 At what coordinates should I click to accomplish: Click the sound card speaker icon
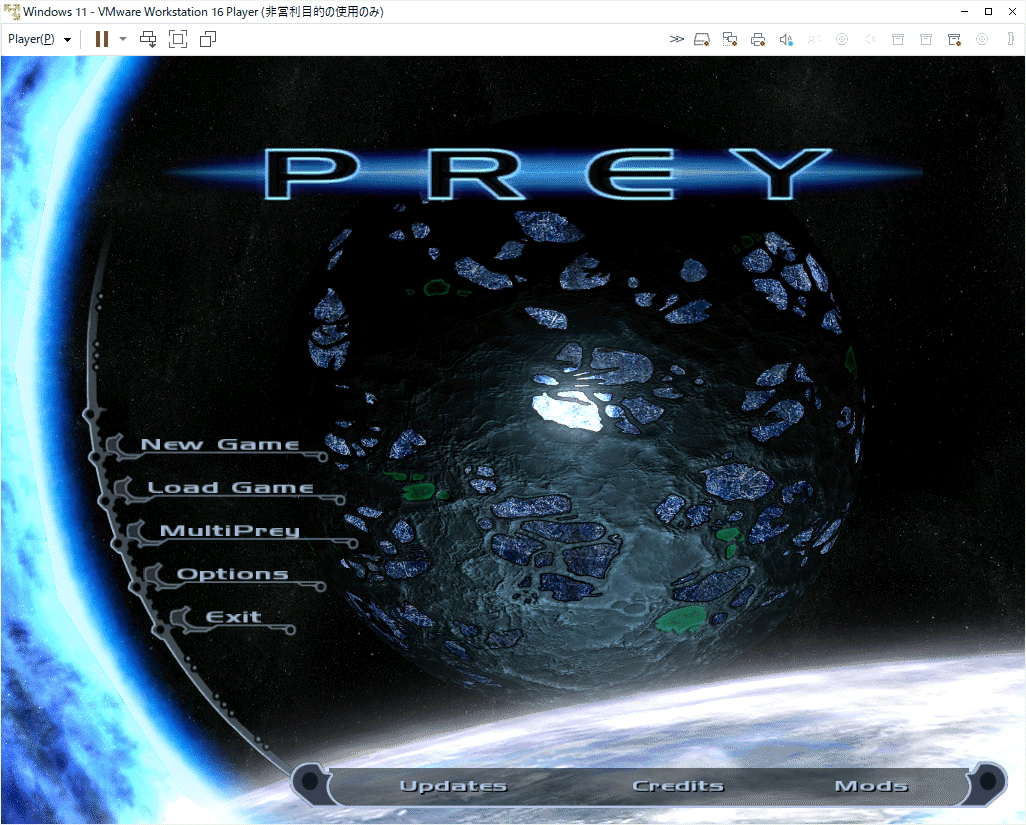(787, 40)
